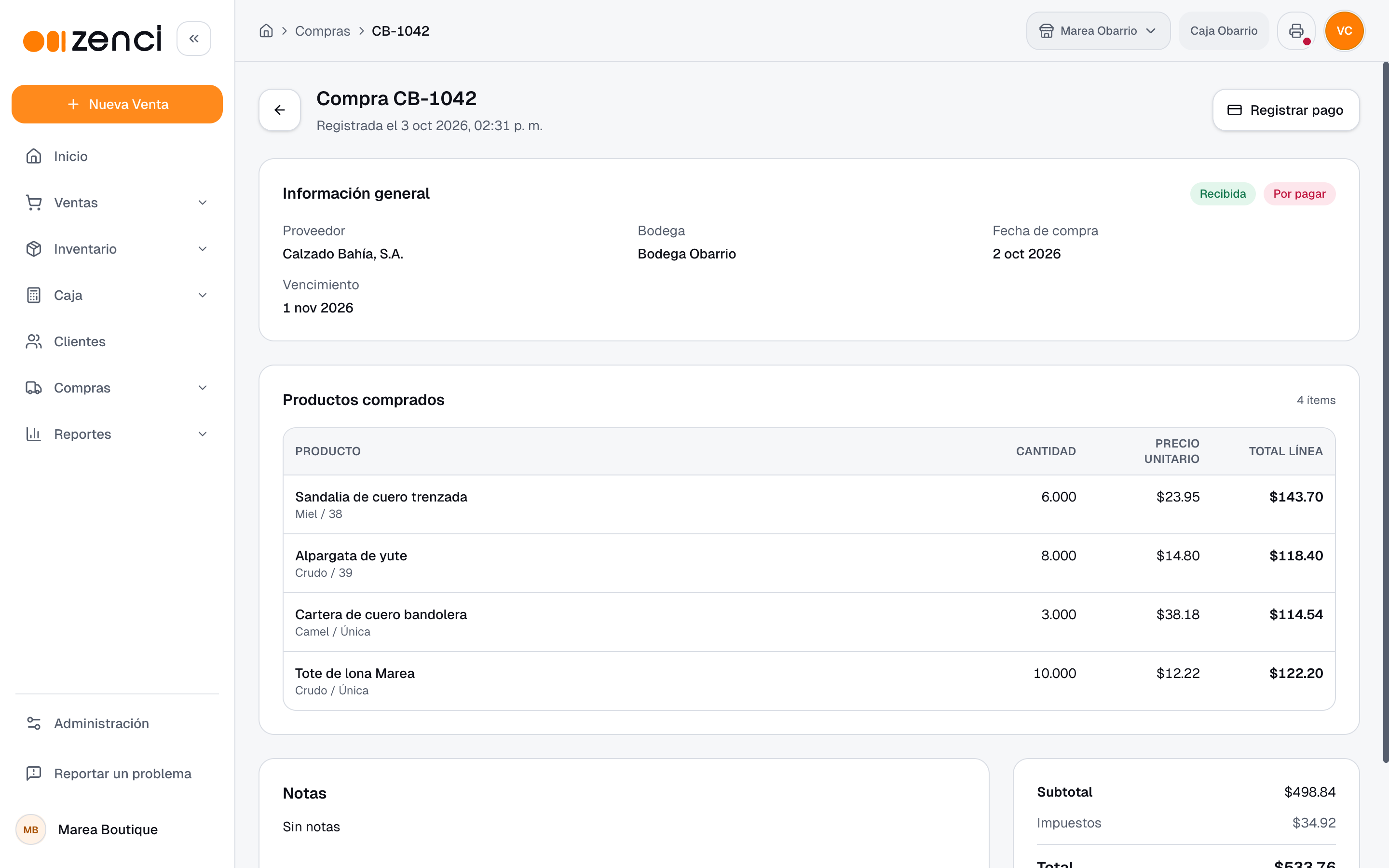Select Reportar un problema in the sidebar

pos(117,773)
